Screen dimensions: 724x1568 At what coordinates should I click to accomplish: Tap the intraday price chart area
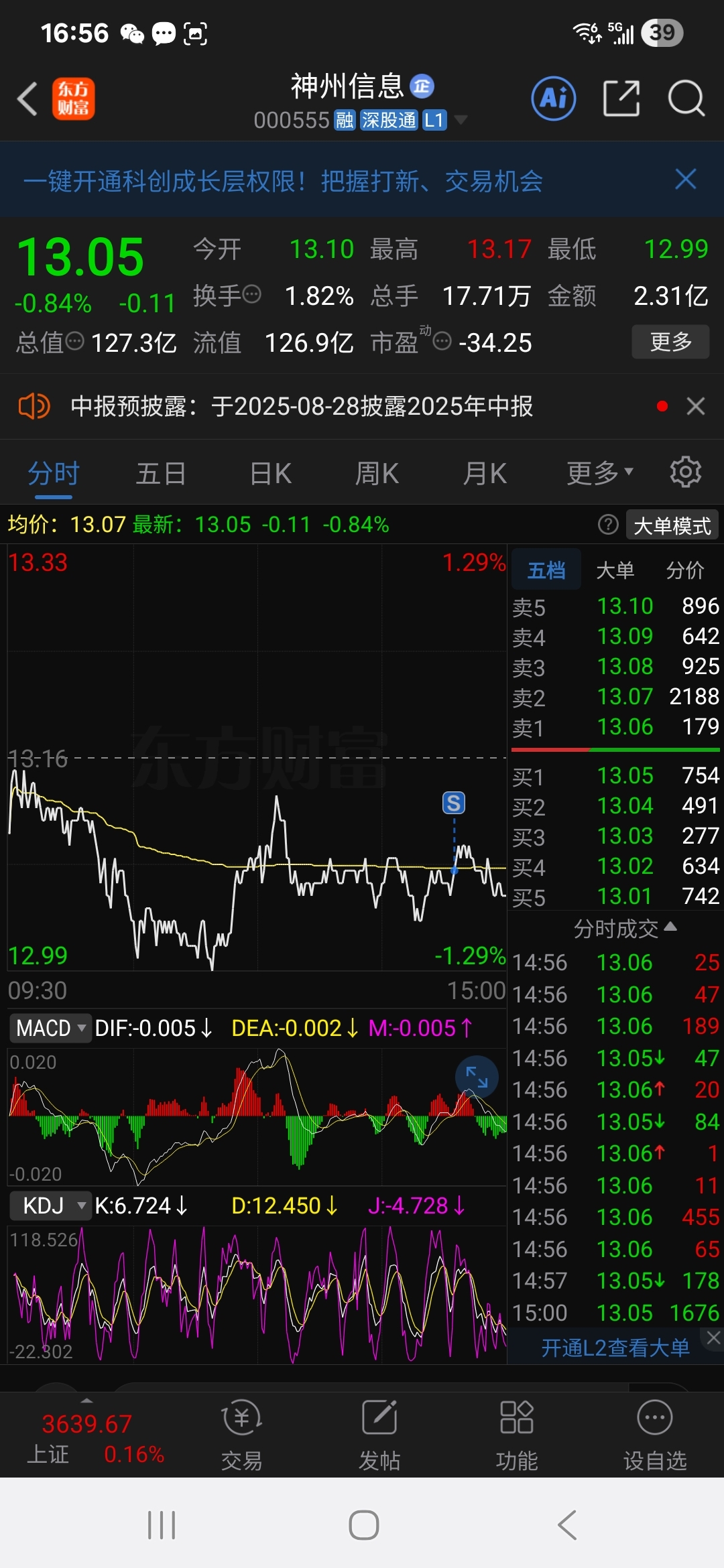pyautogui.click(x=257, y=757)
